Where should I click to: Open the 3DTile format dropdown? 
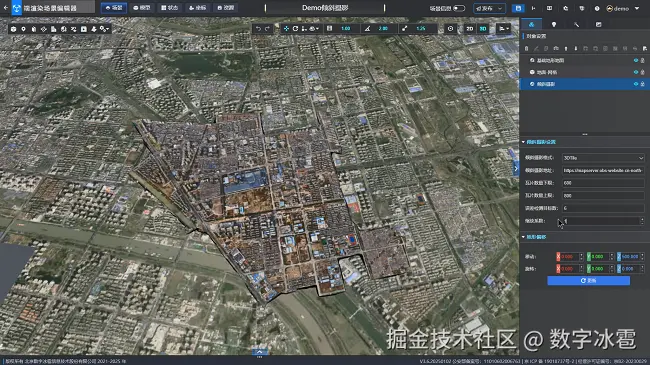point(603,158)
